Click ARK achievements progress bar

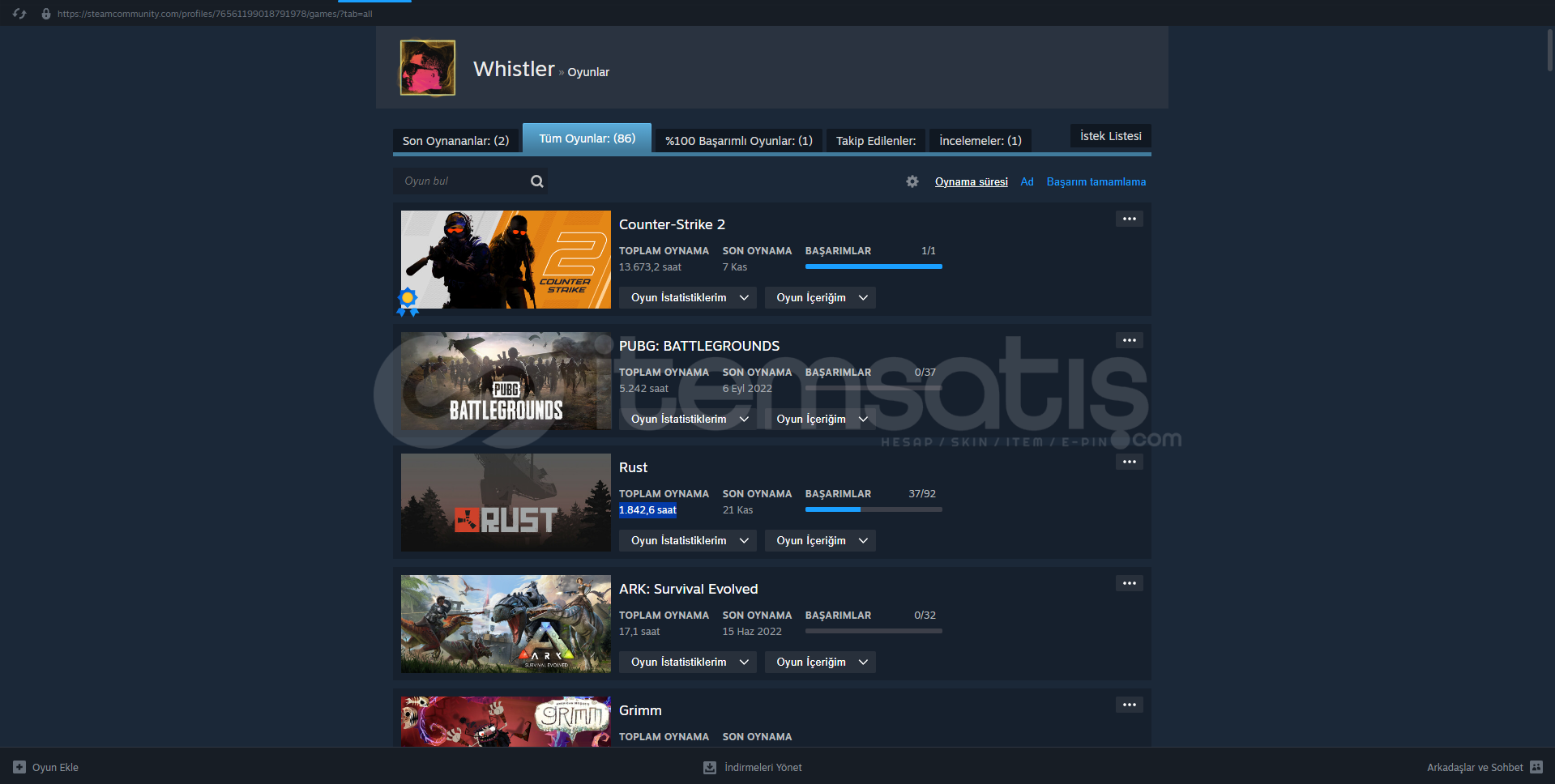click(874, 631)
